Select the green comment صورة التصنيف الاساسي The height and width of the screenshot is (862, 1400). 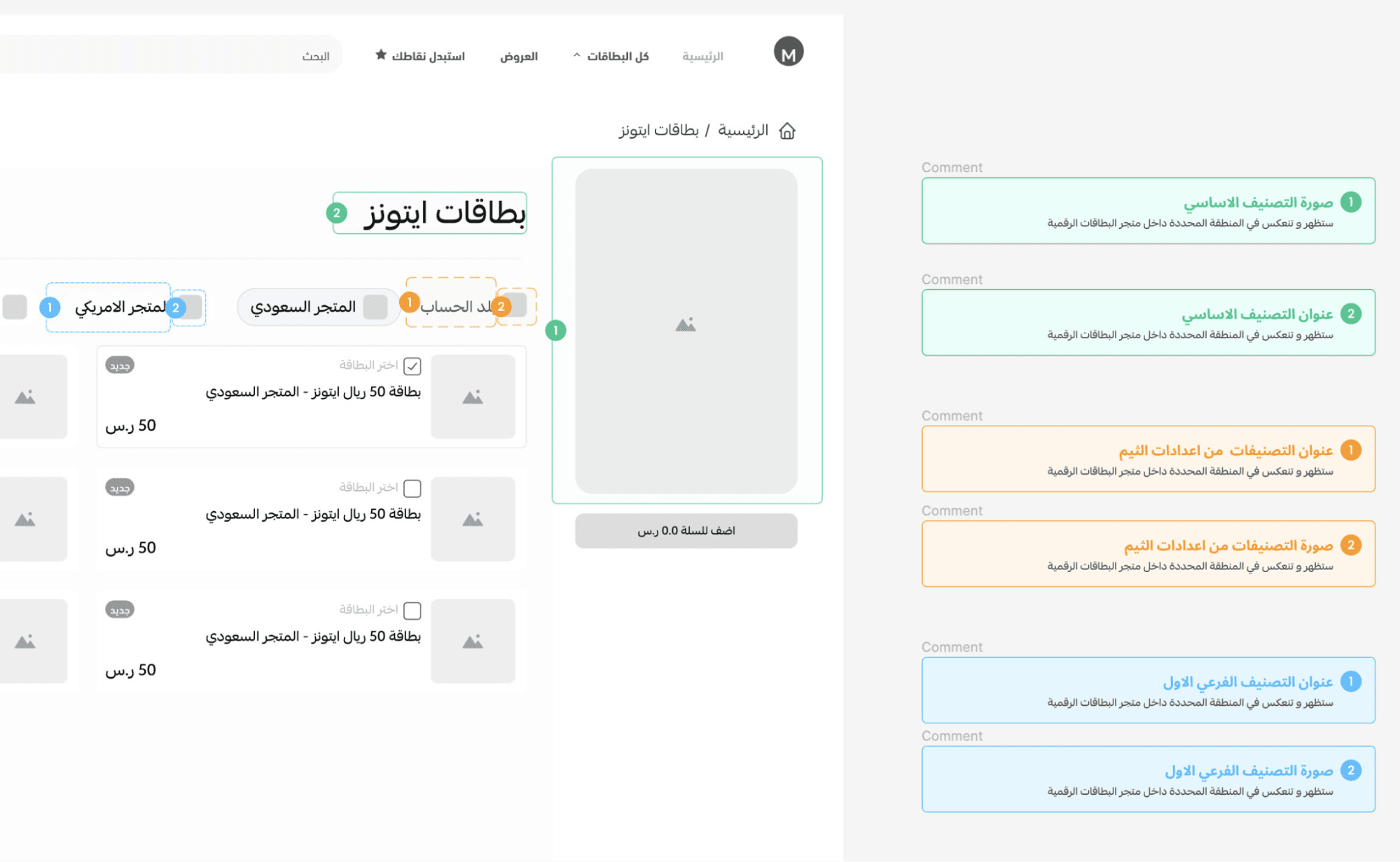1148,211
